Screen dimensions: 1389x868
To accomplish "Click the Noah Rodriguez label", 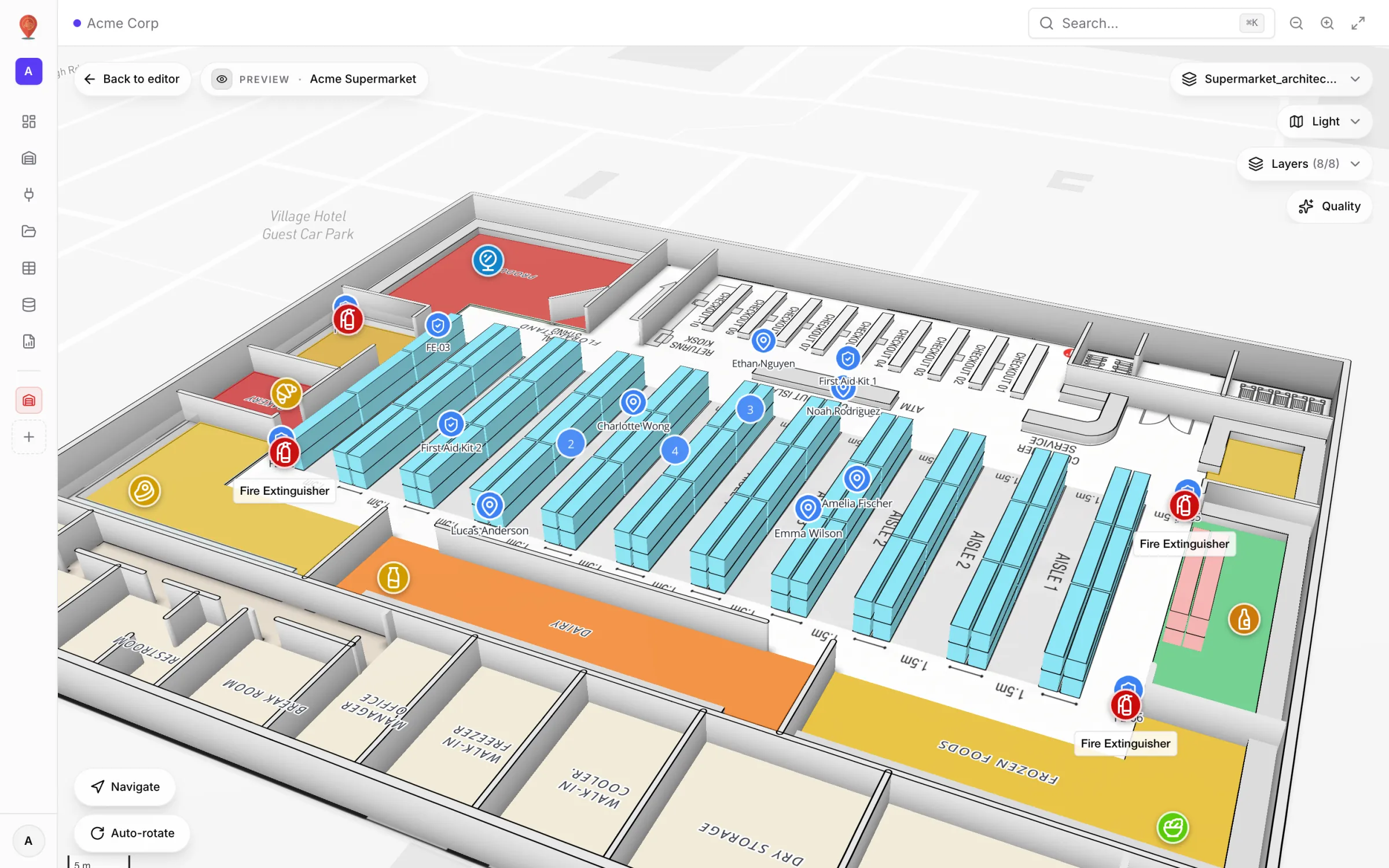I will coord(843,411).
